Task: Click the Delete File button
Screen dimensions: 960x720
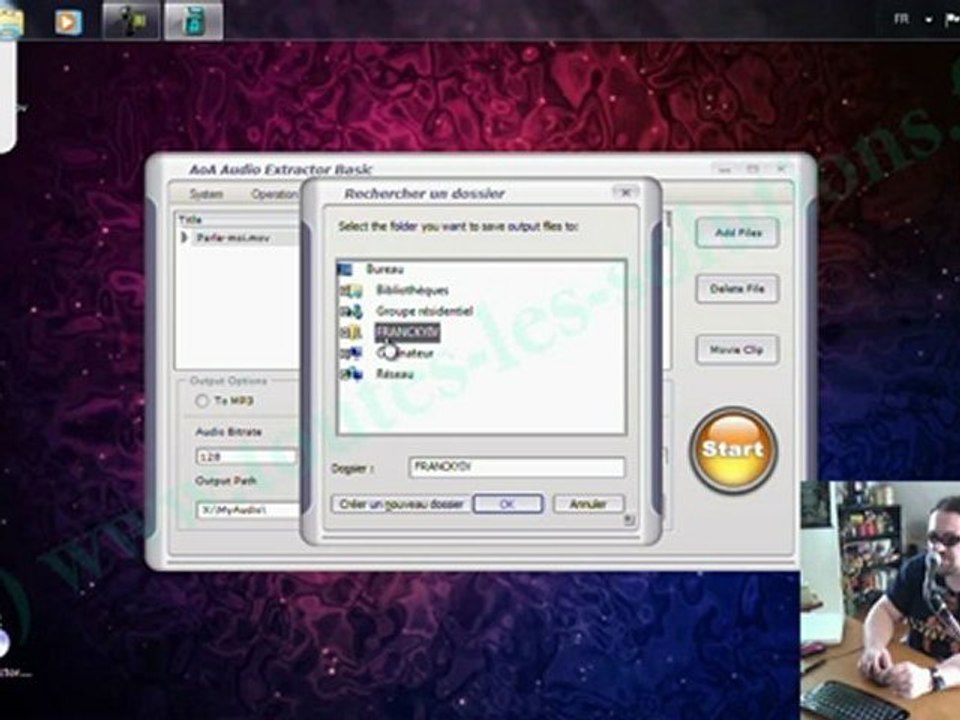Action: (x=738, y=288)
